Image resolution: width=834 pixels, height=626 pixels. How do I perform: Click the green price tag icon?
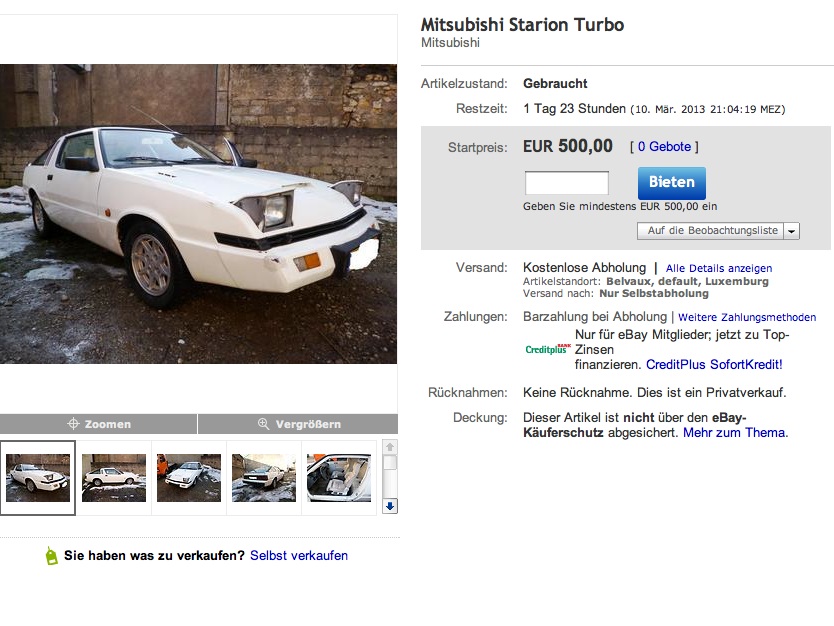[52, 556]
